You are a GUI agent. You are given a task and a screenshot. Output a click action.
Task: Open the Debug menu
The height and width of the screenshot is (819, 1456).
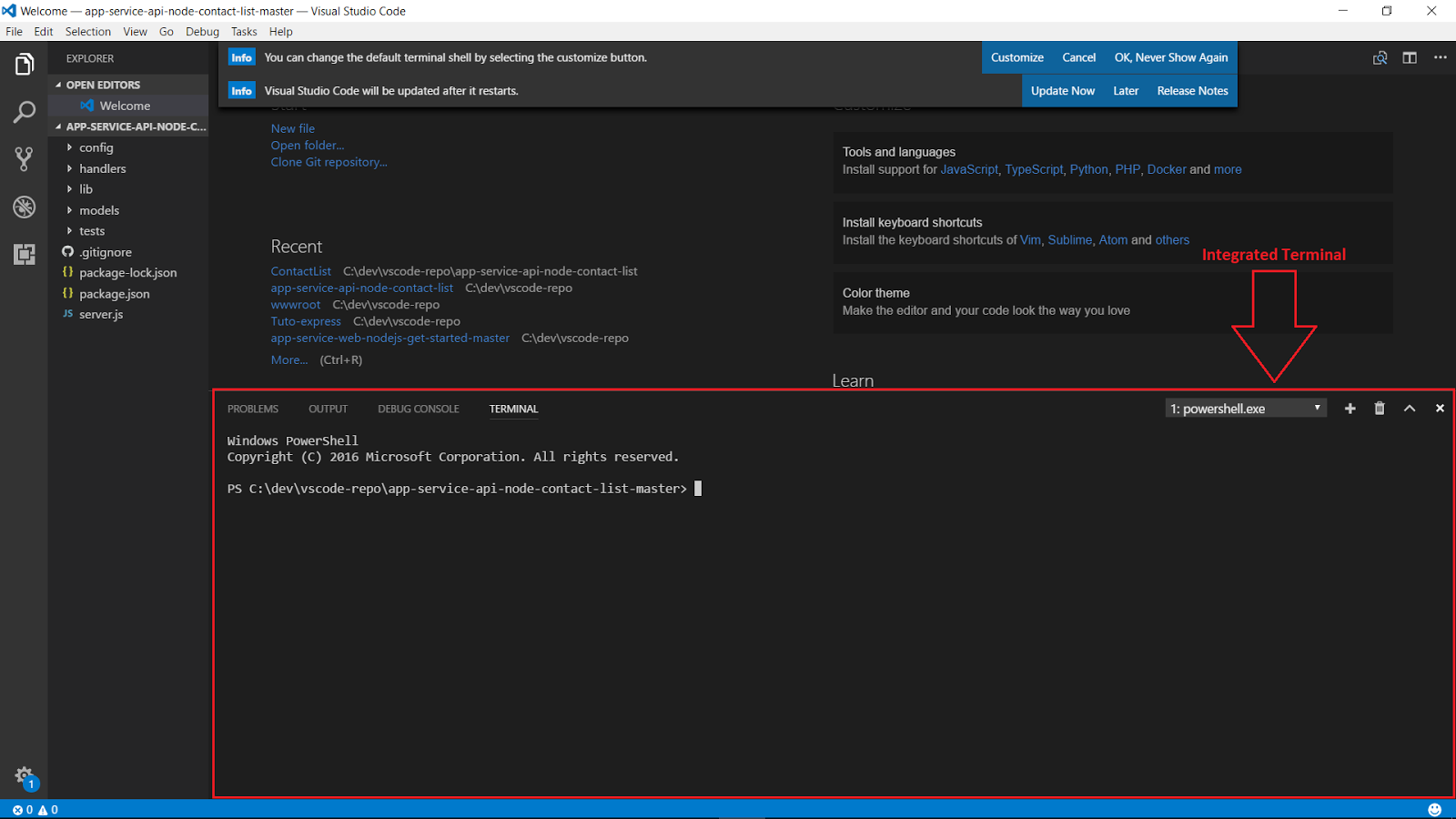[202, 32]
